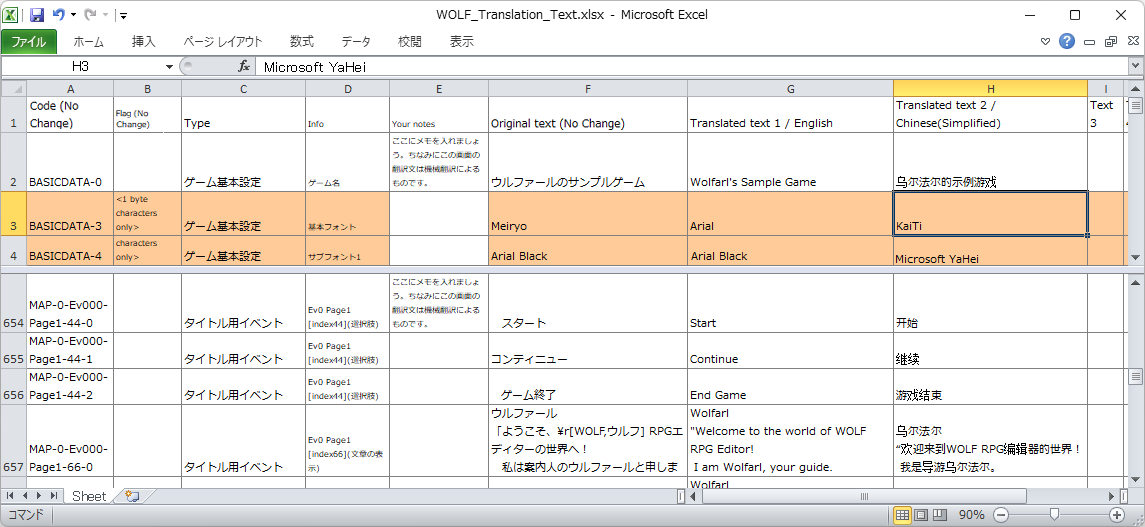Open the Name Box dropdown arrow
Image resolution: width=1145 pixels, height=527 pixels.
[169, 66]
